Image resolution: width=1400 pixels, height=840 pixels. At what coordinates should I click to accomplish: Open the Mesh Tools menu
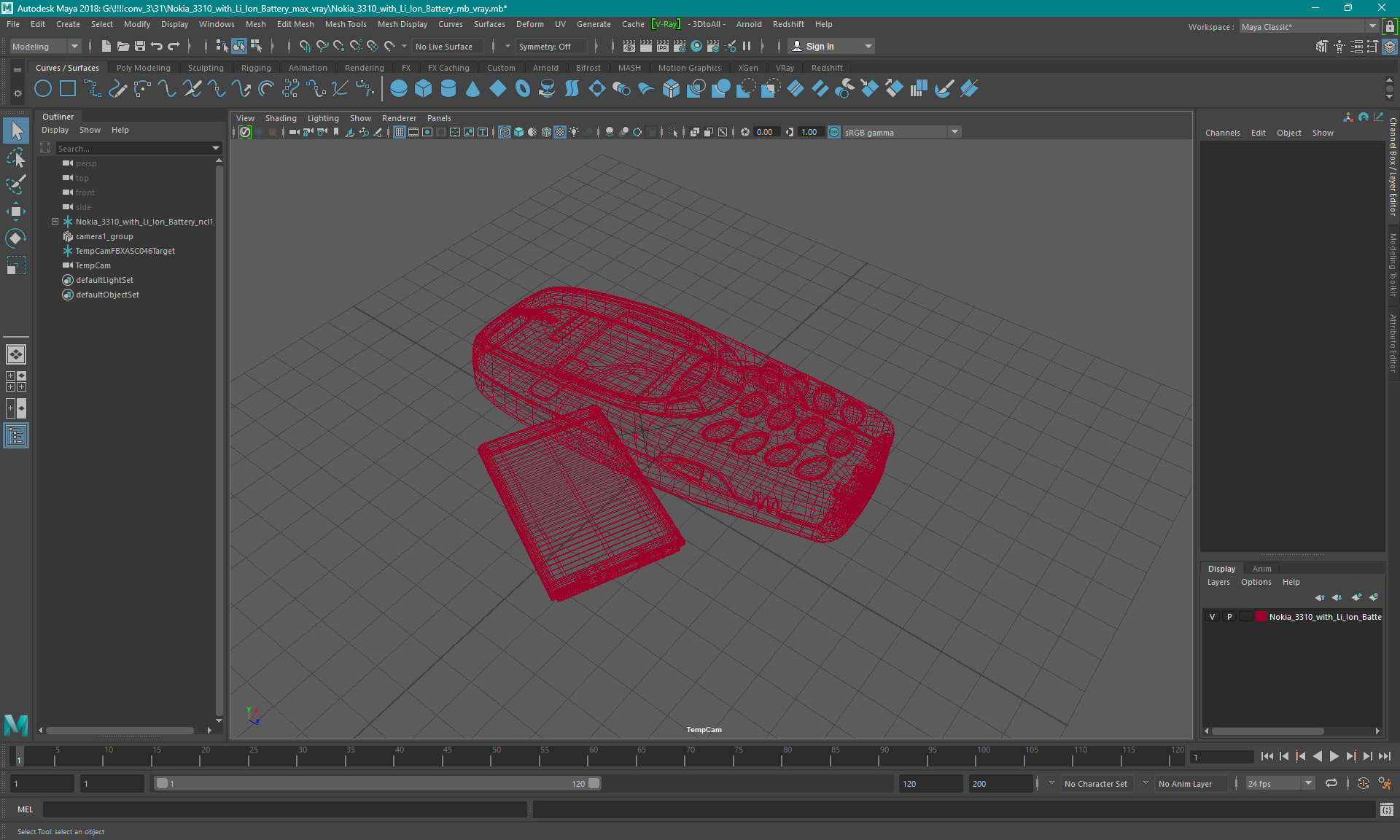click(x=346, y=24)
